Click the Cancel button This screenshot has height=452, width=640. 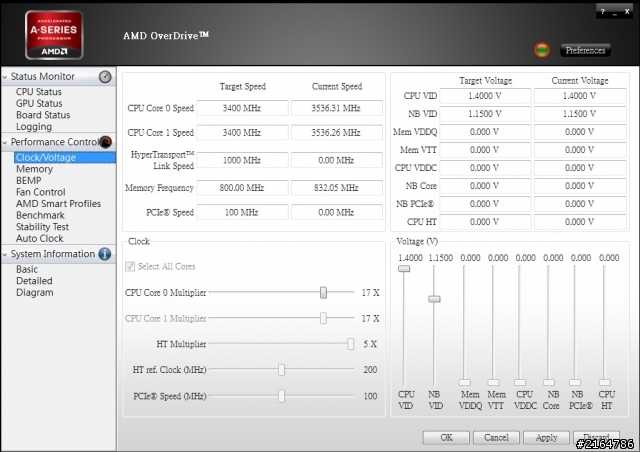point(496,437)
